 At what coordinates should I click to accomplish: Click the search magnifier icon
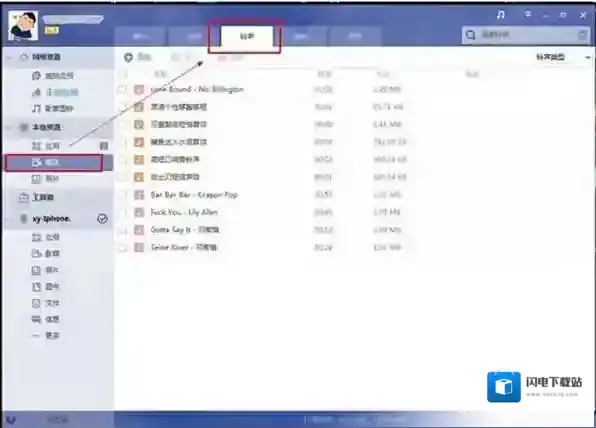pyautogui.click(x=471, y=35)
